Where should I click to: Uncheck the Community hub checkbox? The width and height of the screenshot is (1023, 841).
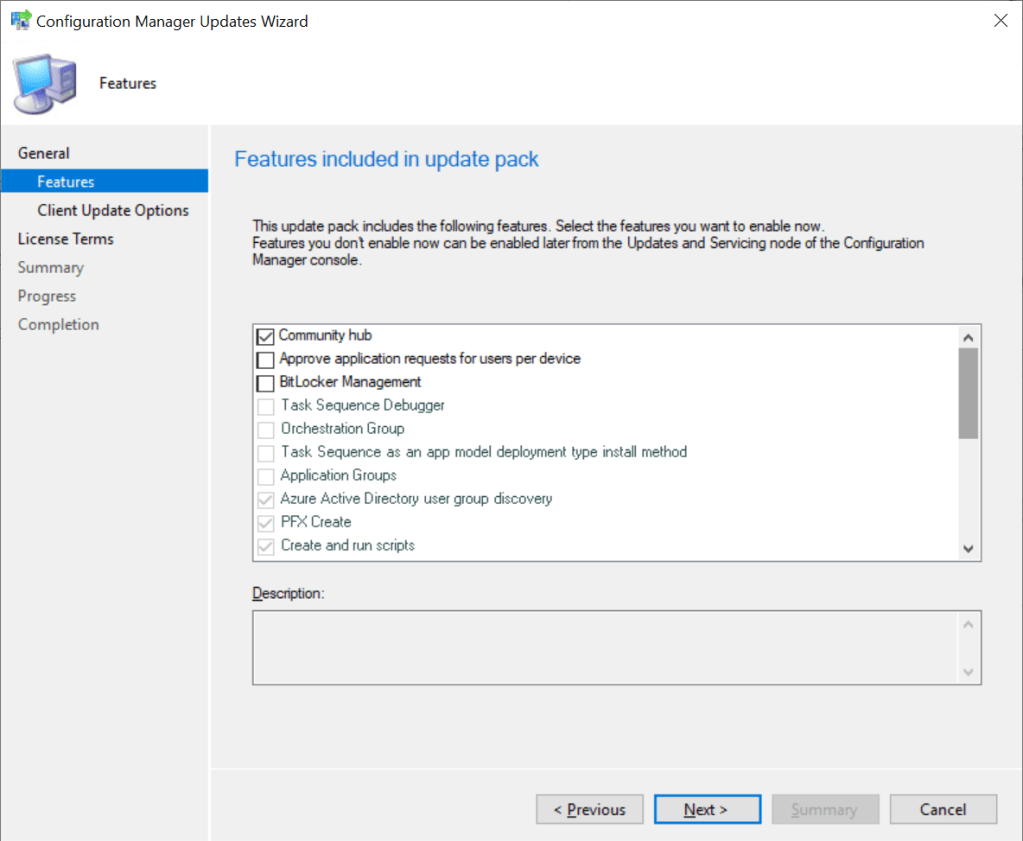click(x=265, y=336)
